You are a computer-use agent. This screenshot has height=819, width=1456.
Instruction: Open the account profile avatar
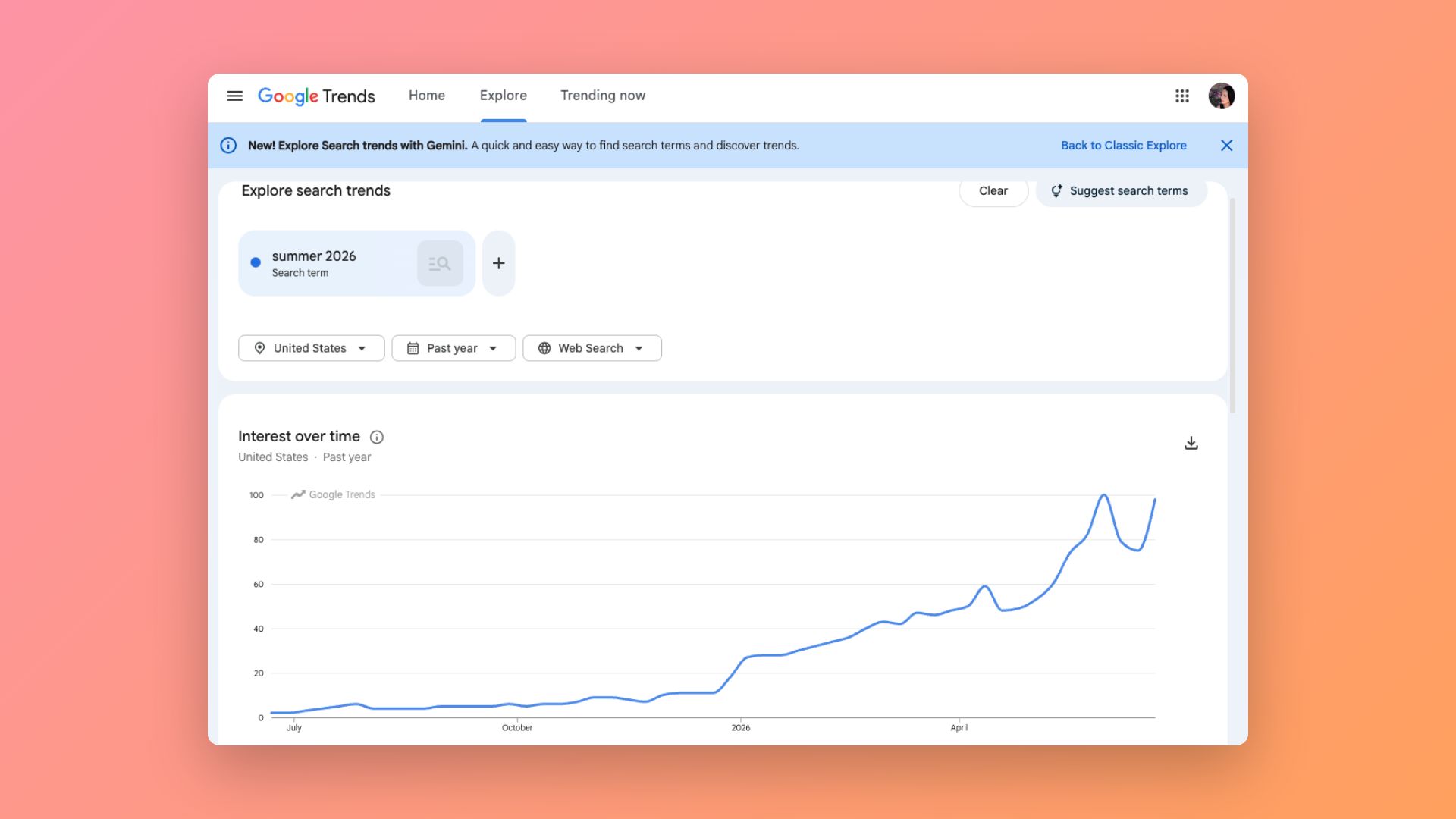click(1222, 96)
